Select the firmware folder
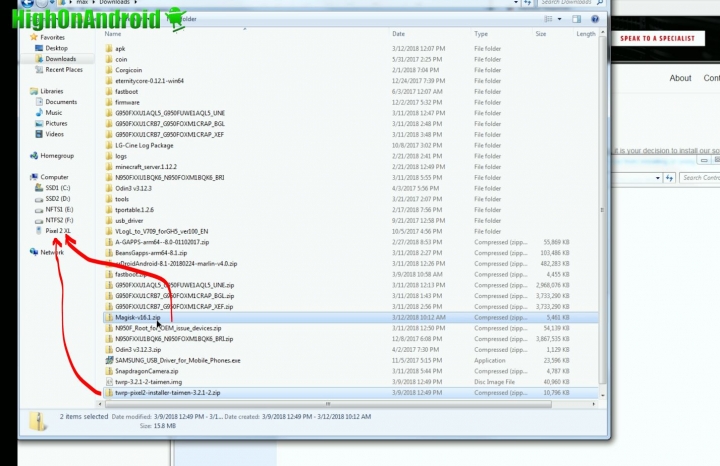Image resolution: width=720 pixels, height=466 pixels. [127, 102]
